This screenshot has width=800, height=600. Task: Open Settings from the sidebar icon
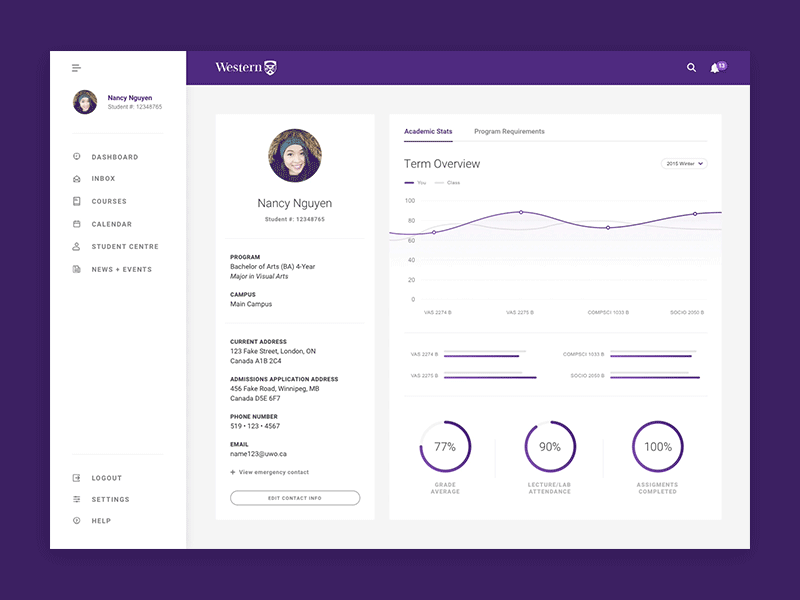77,499
